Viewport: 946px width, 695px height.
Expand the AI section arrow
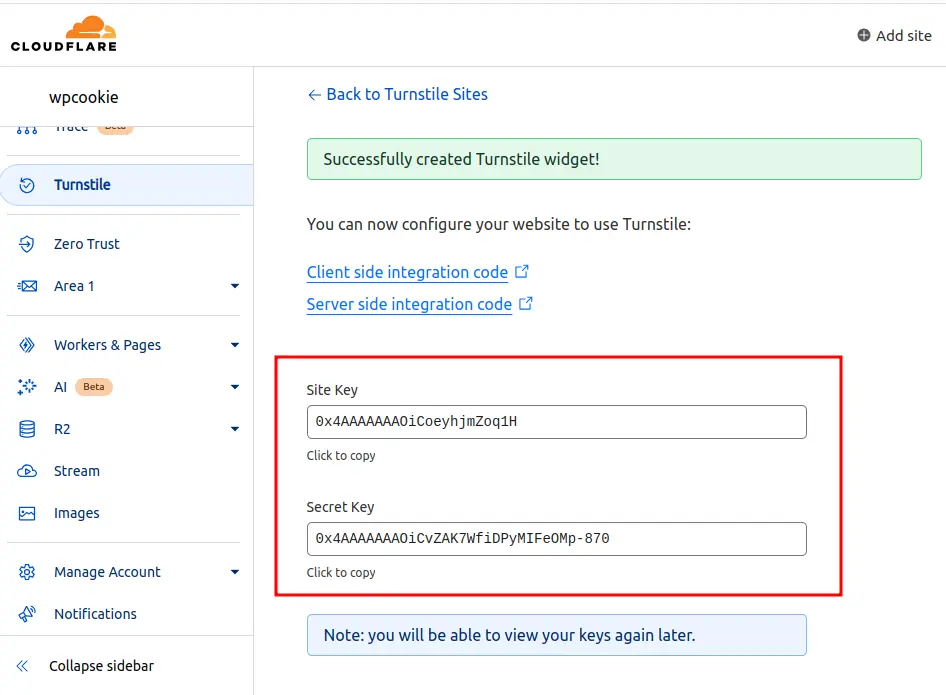(x=235, y=387)
